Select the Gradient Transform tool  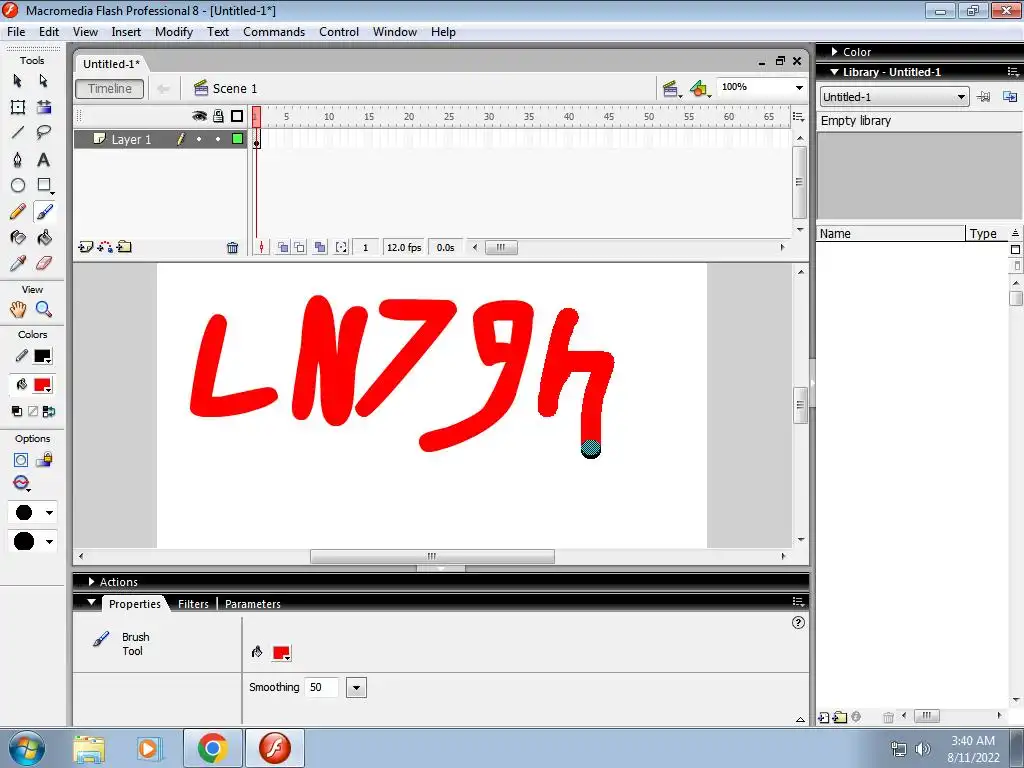point(44,107)
